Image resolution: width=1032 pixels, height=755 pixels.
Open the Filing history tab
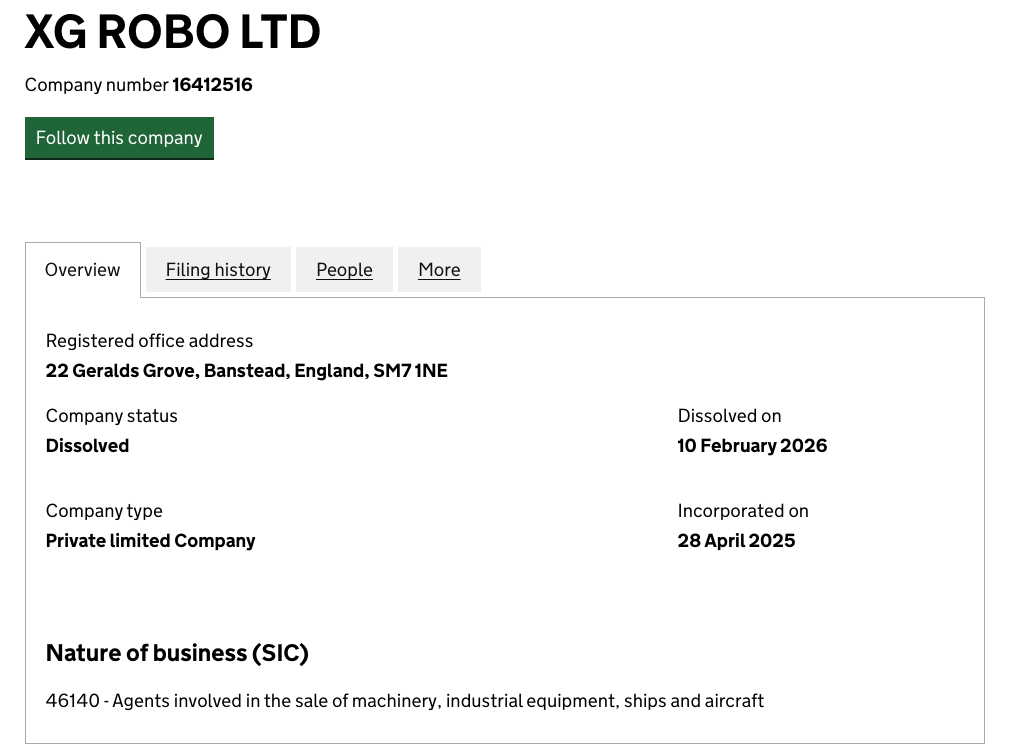click(x=218, y=270)
